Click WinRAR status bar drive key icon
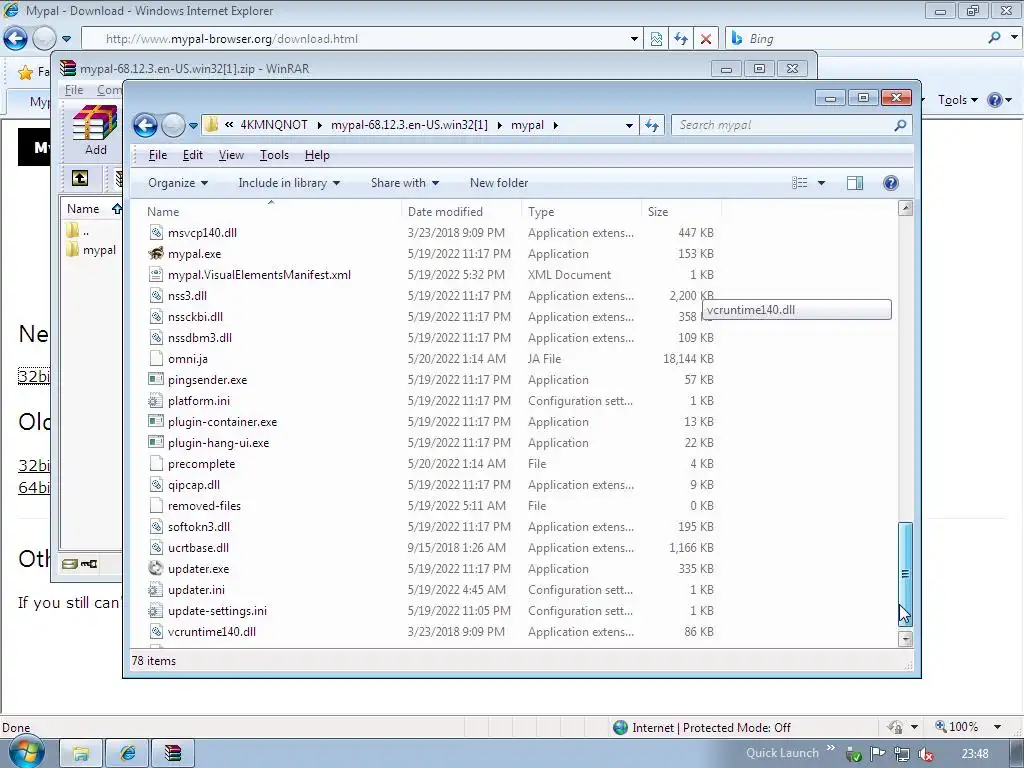The height and width of the screenshot is (768, 1024). pyautogui.click(x=80, y=564)
